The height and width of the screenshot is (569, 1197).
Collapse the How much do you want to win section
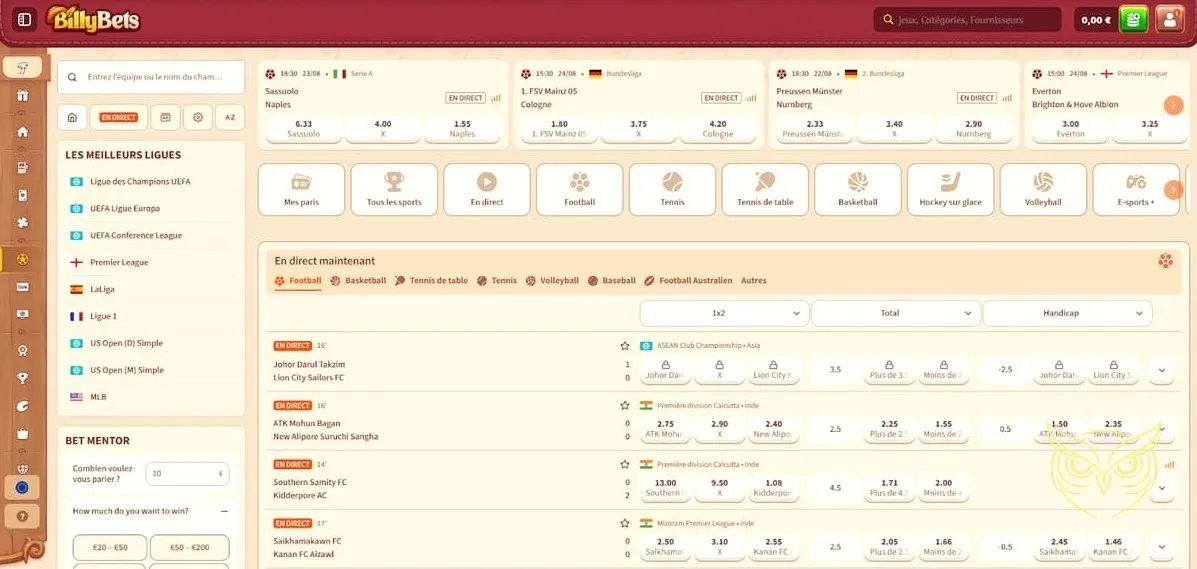224,511
